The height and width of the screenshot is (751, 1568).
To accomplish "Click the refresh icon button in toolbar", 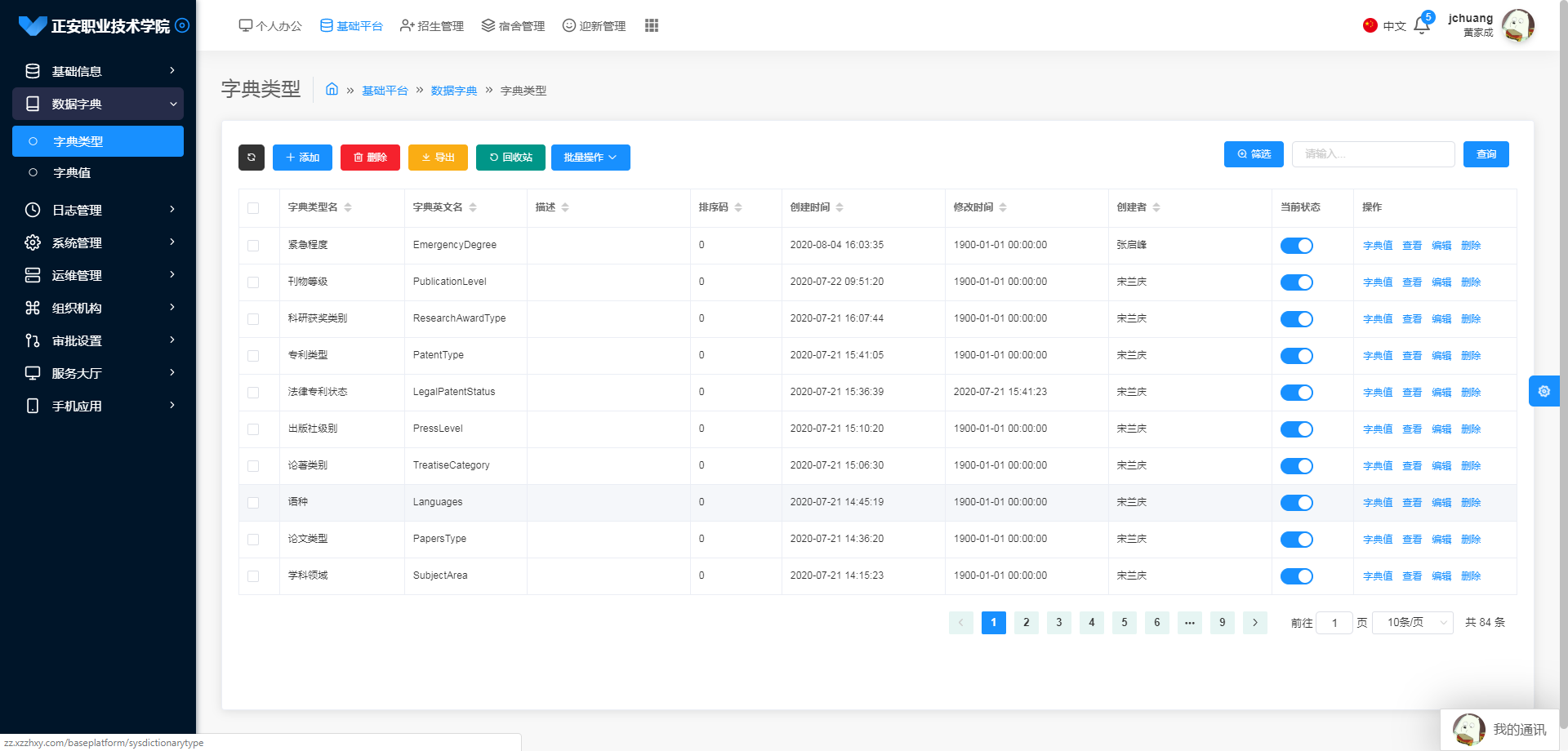I will pos(252,158).
